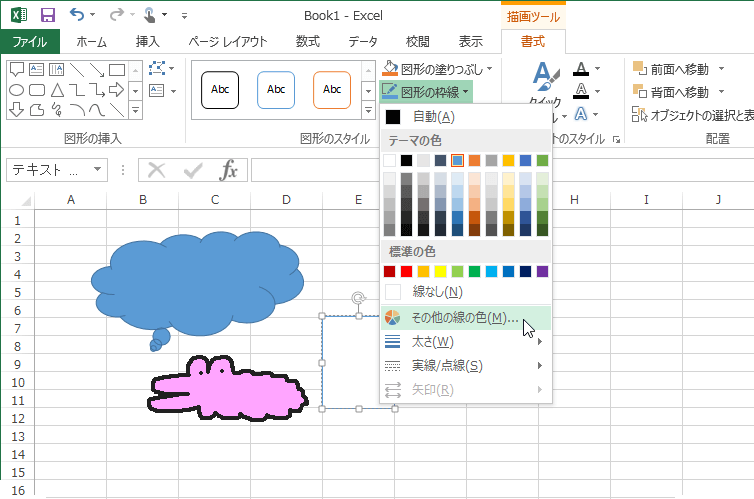Click 前面へ移動 bring forward

tap(671, 69)
